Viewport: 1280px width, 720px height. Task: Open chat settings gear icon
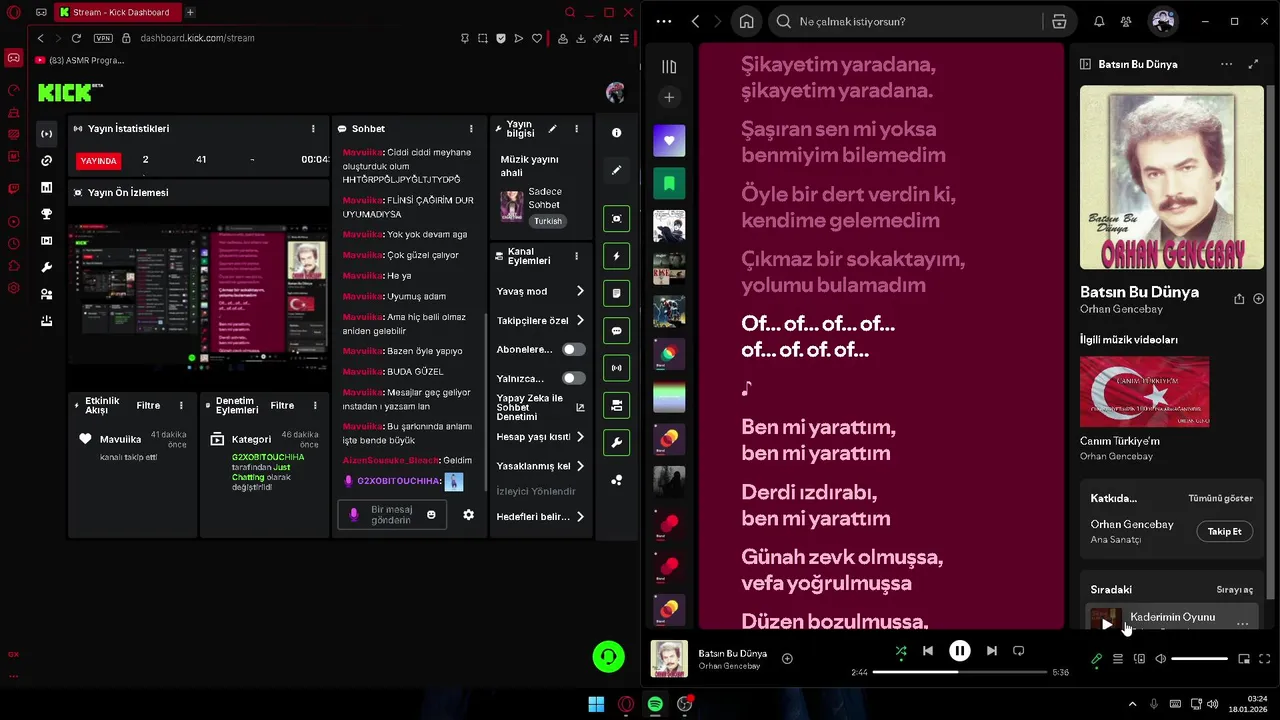click(x=468, y=515)
